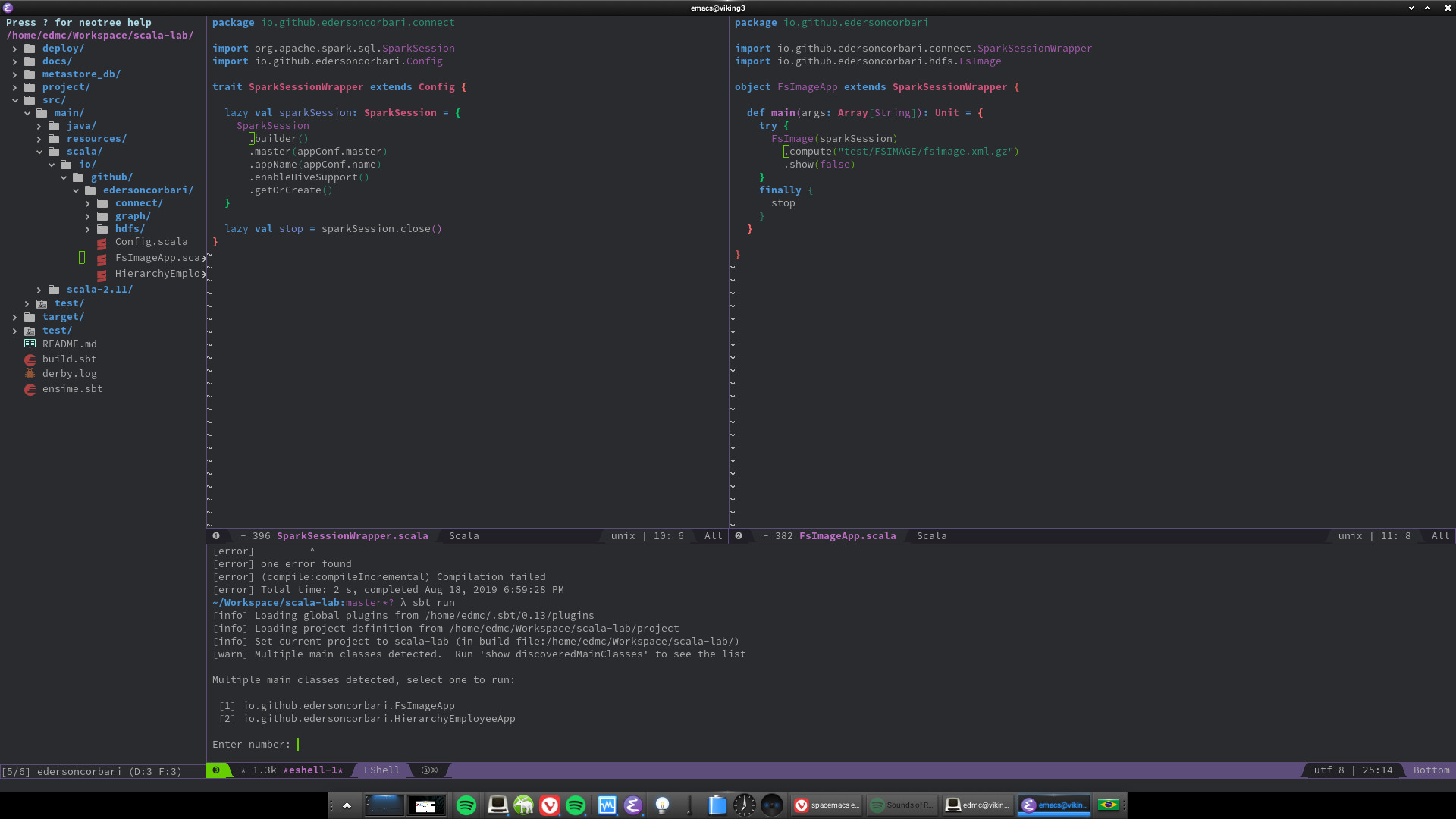Expand the graph/ package folder

point(88,216)
